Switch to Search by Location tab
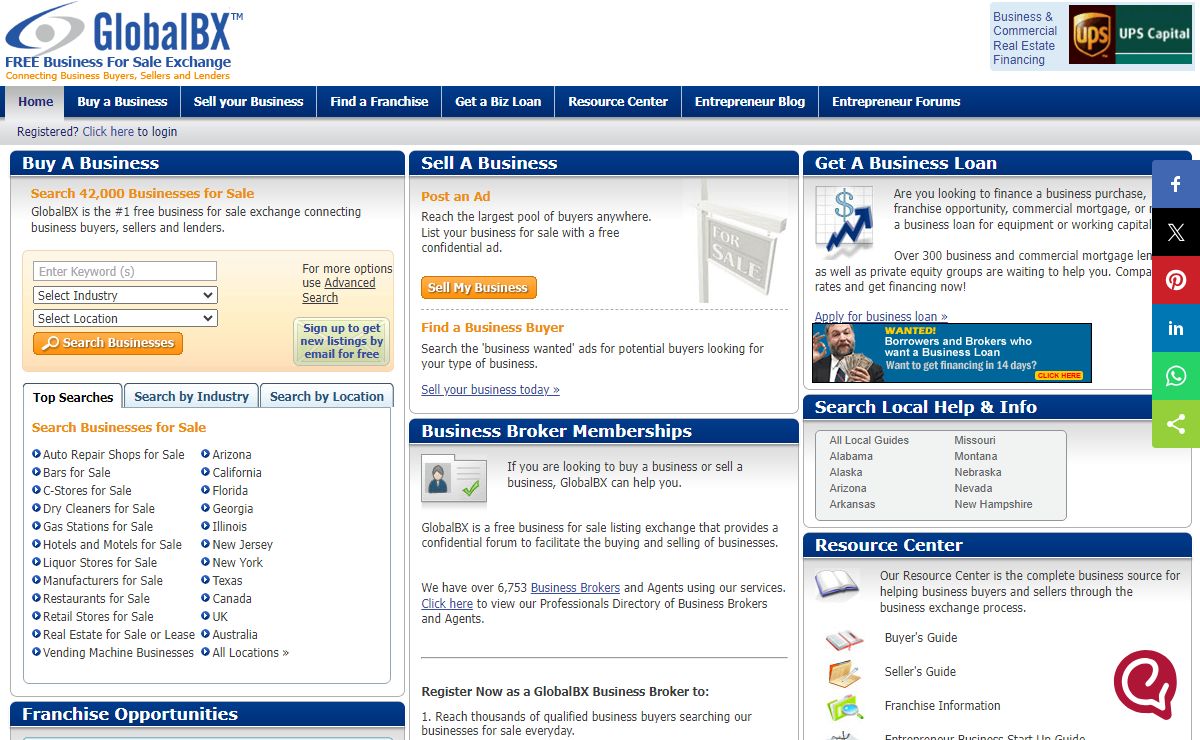Screen dimensions: 1200x740 327,396
